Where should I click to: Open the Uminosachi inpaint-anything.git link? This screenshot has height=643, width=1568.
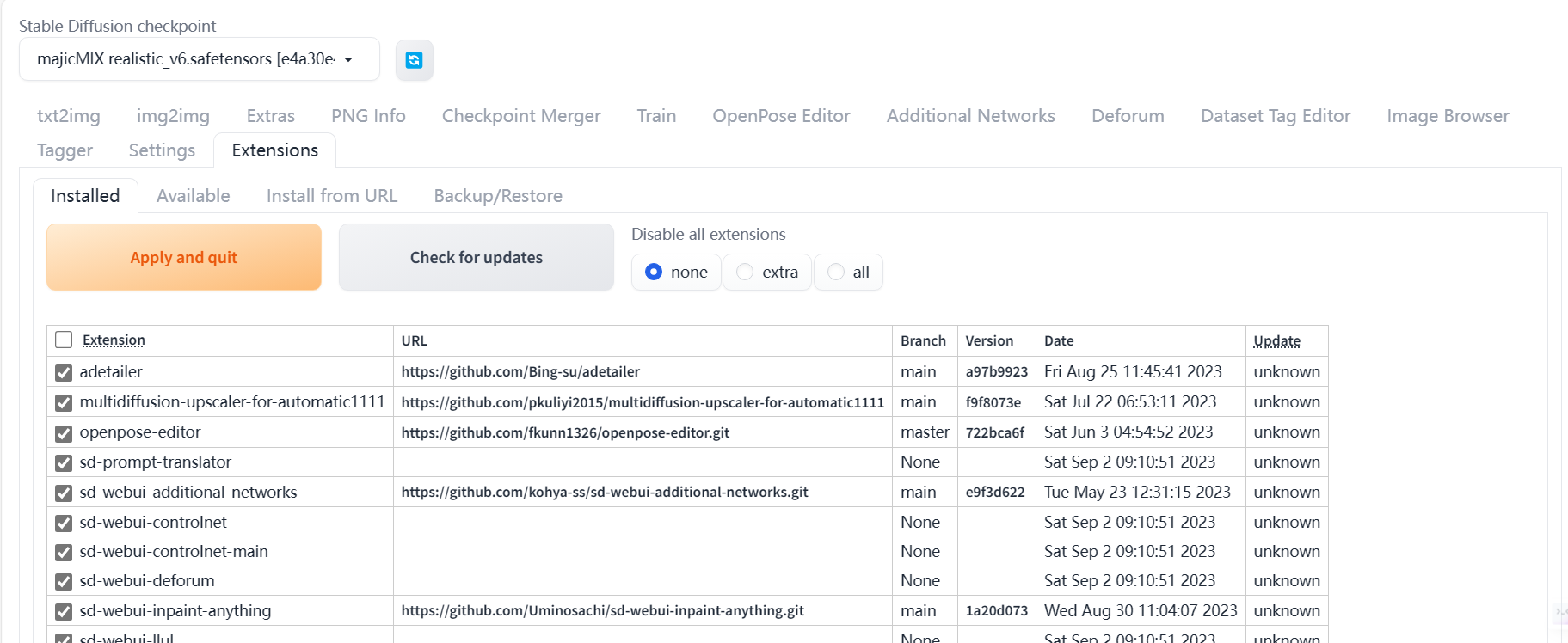(x=602, y=610)
